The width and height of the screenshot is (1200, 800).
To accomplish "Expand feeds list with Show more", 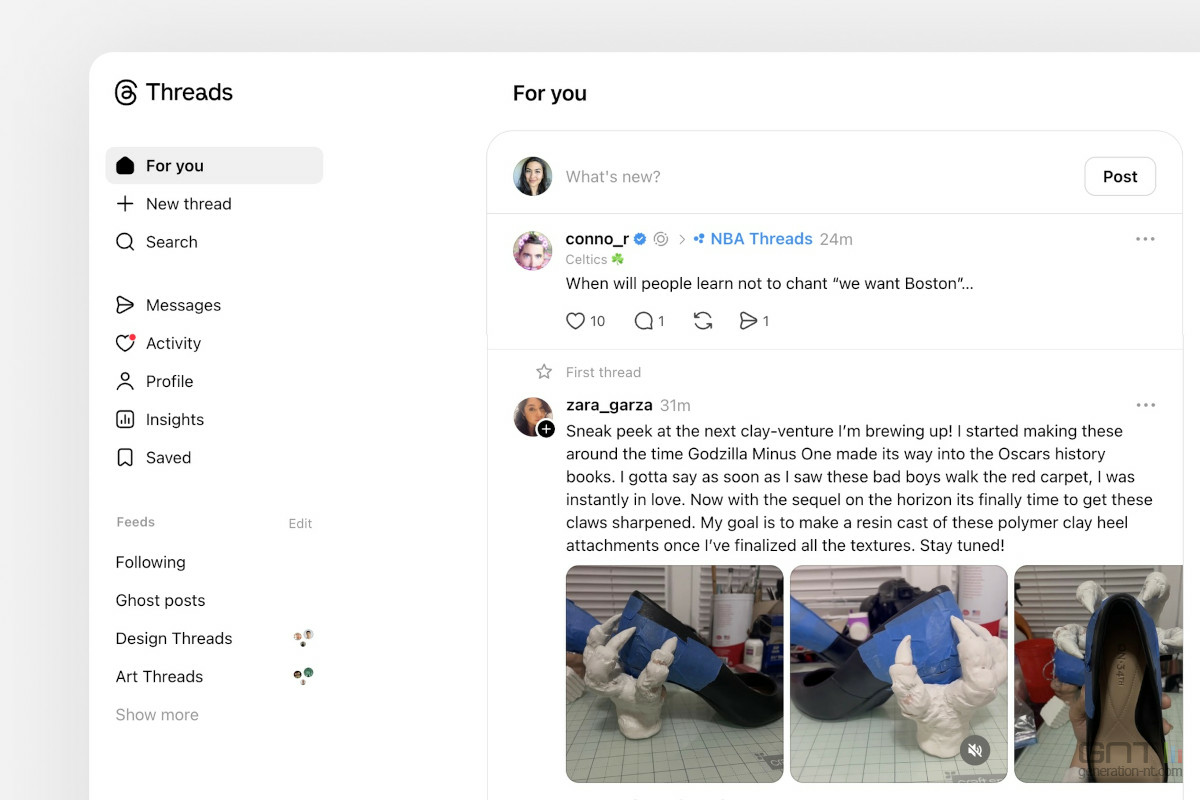I will [157, 715].
